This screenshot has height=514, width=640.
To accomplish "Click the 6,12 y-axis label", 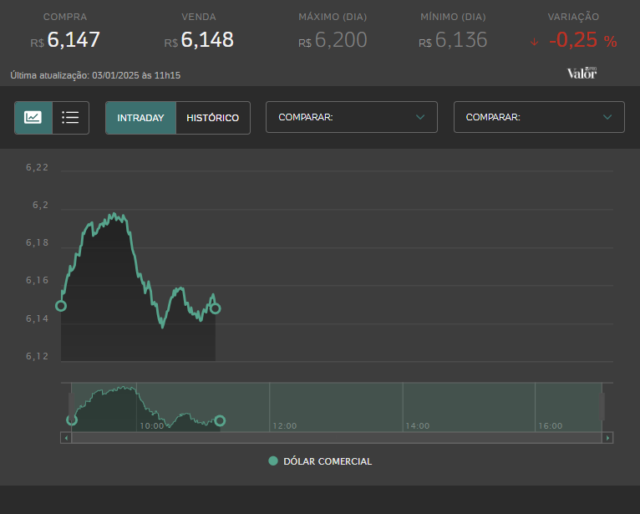I will [37, 356].
